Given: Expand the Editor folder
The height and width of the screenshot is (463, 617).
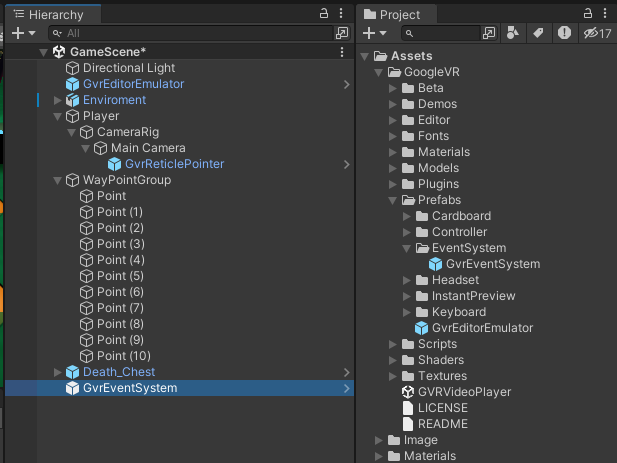Looking at the screenshot, I should pos(393,120).
